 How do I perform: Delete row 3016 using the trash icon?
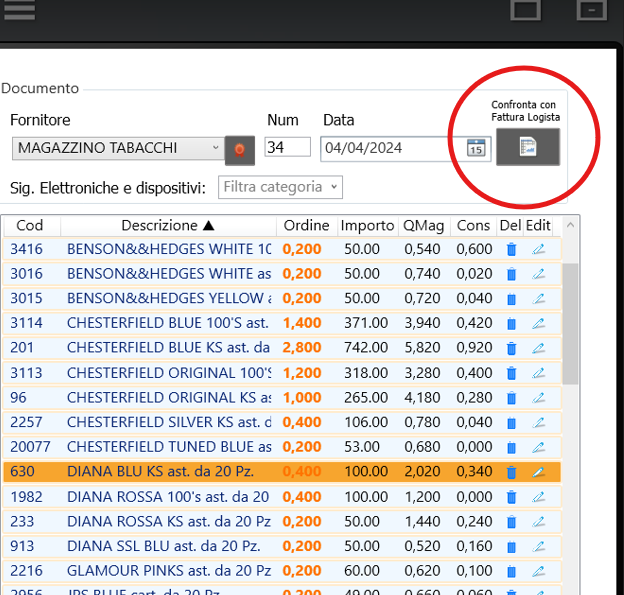click(x=511, y=274)
